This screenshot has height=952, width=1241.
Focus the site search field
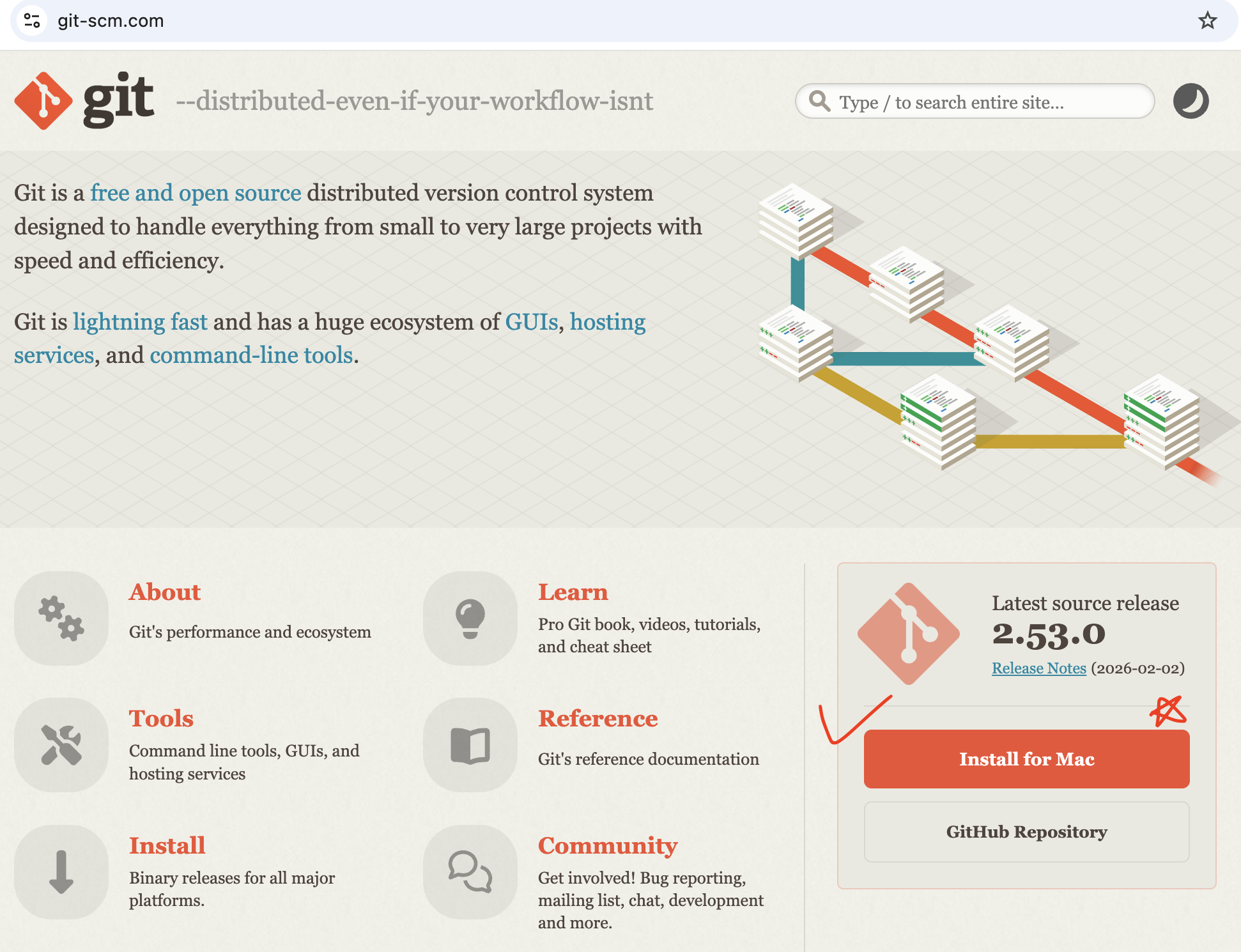(x=984, y=102)
